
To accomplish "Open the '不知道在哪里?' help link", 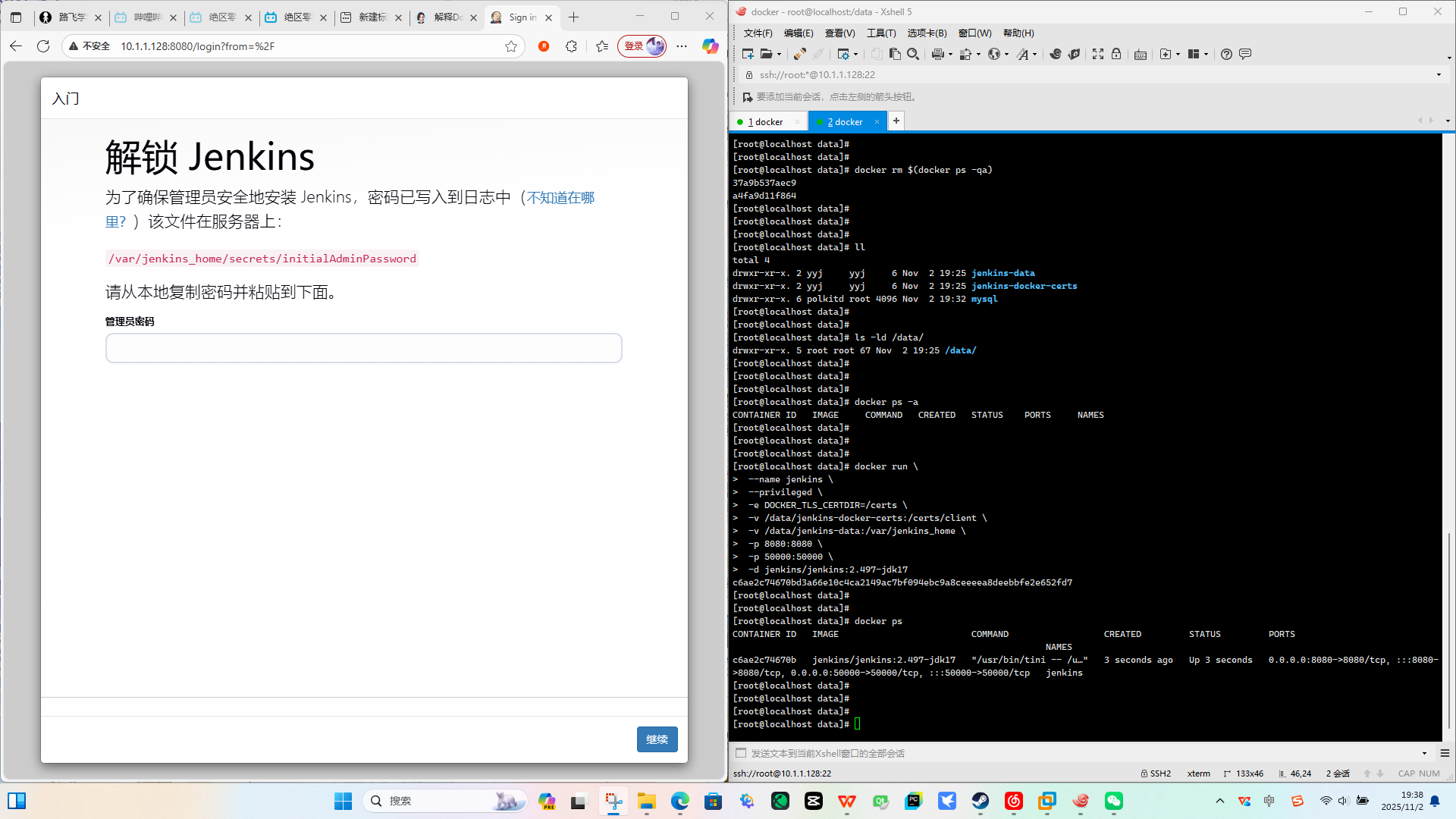I will [560, 198].
